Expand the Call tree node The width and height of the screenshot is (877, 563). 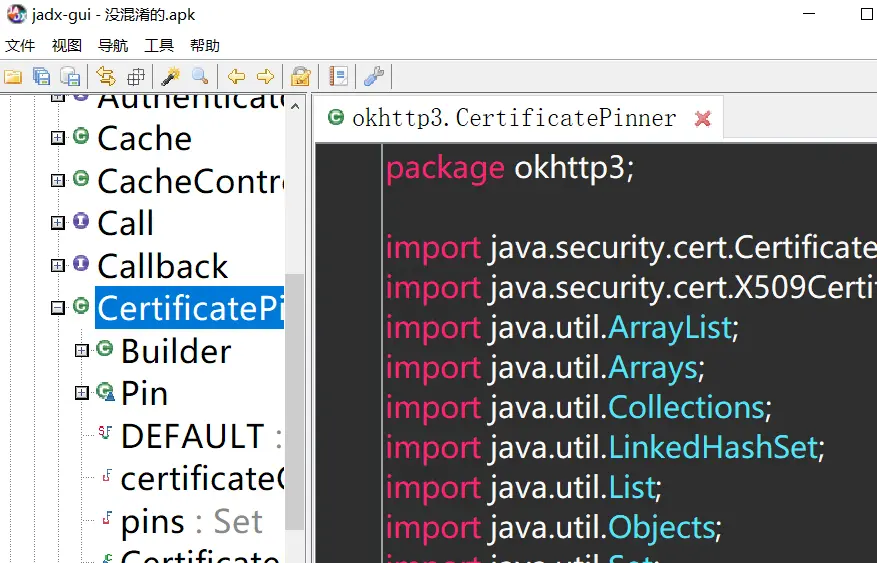point(58,223)
